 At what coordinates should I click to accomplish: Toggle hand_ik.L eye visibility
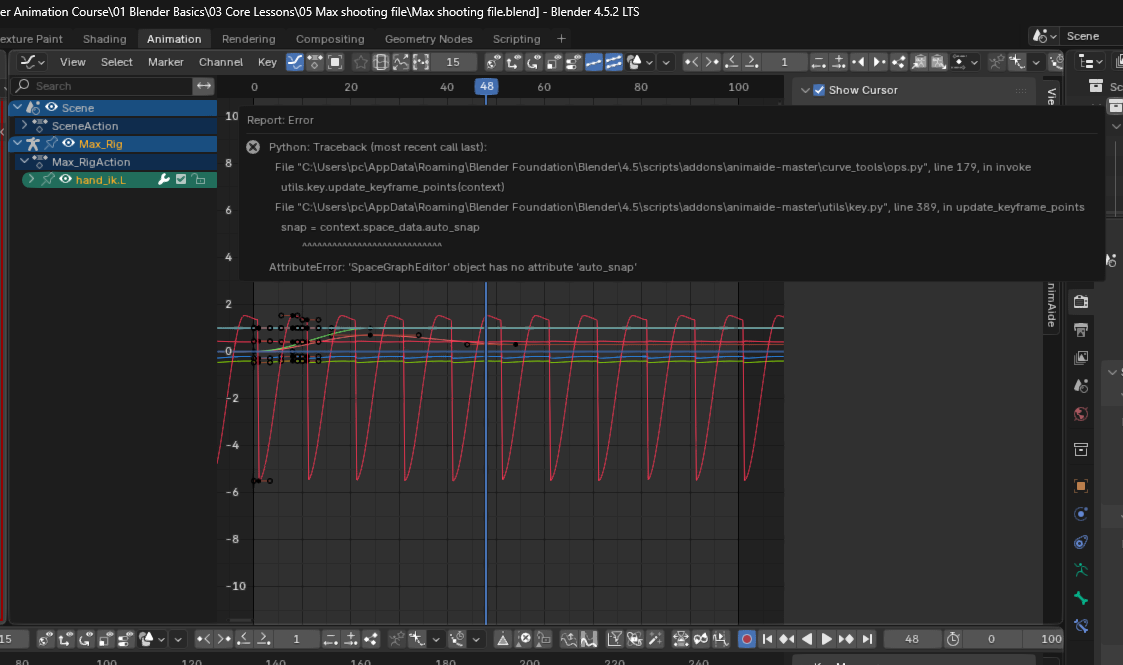click(65, 179)
